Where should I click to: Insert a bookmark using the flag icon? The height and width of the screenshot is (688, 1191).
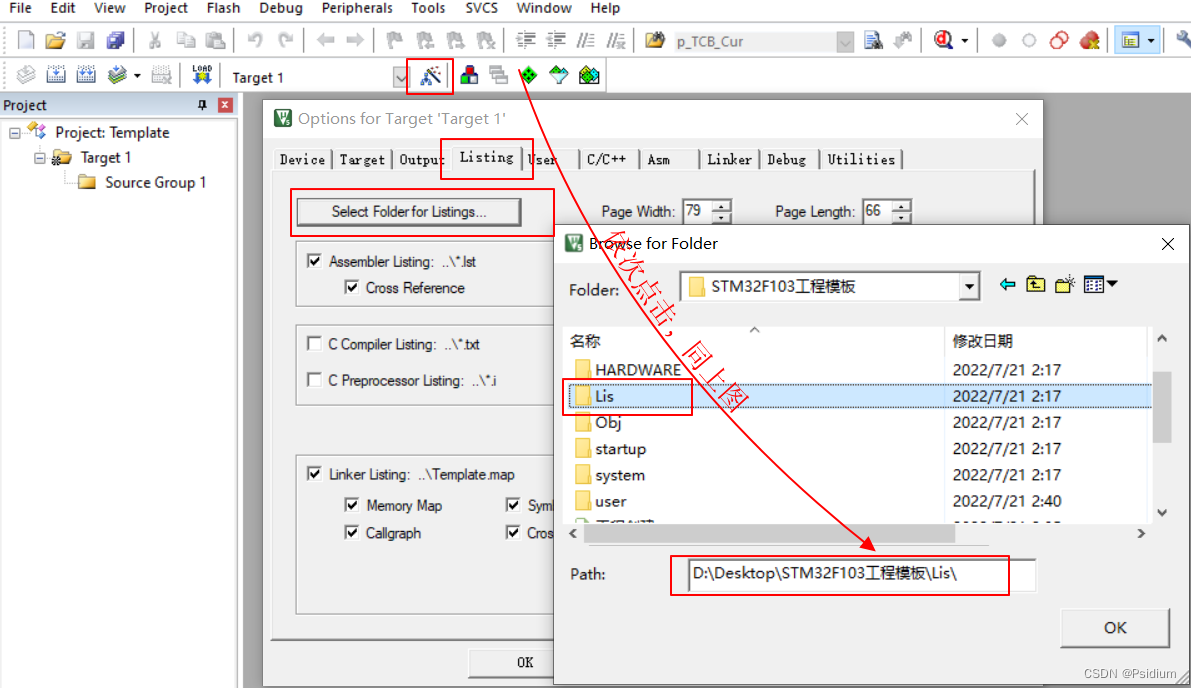pyautogui.click(x=394, y=40)
